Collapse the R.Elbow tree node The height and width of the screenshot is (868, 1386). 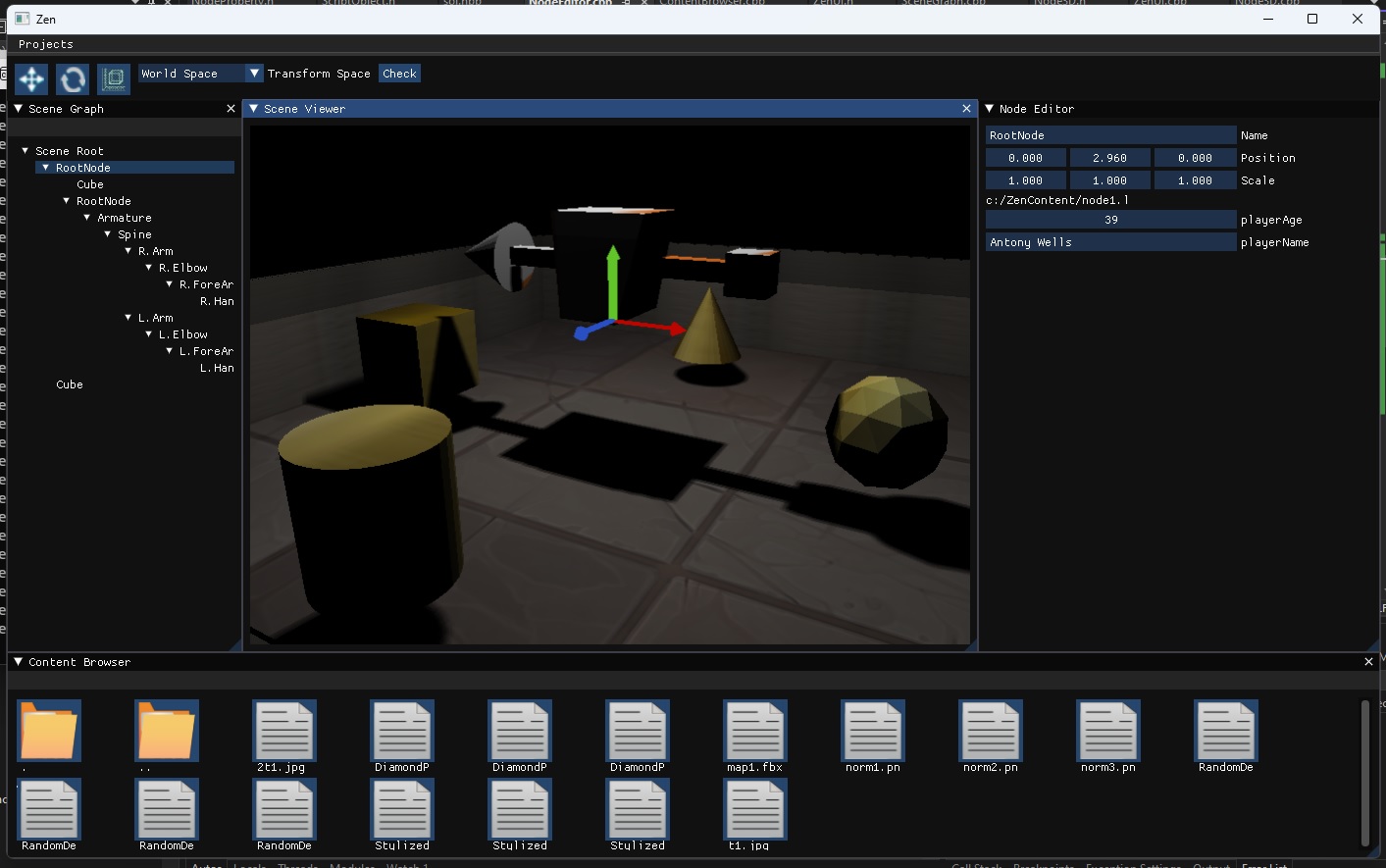pyautogui.click(x=149, y=268)
